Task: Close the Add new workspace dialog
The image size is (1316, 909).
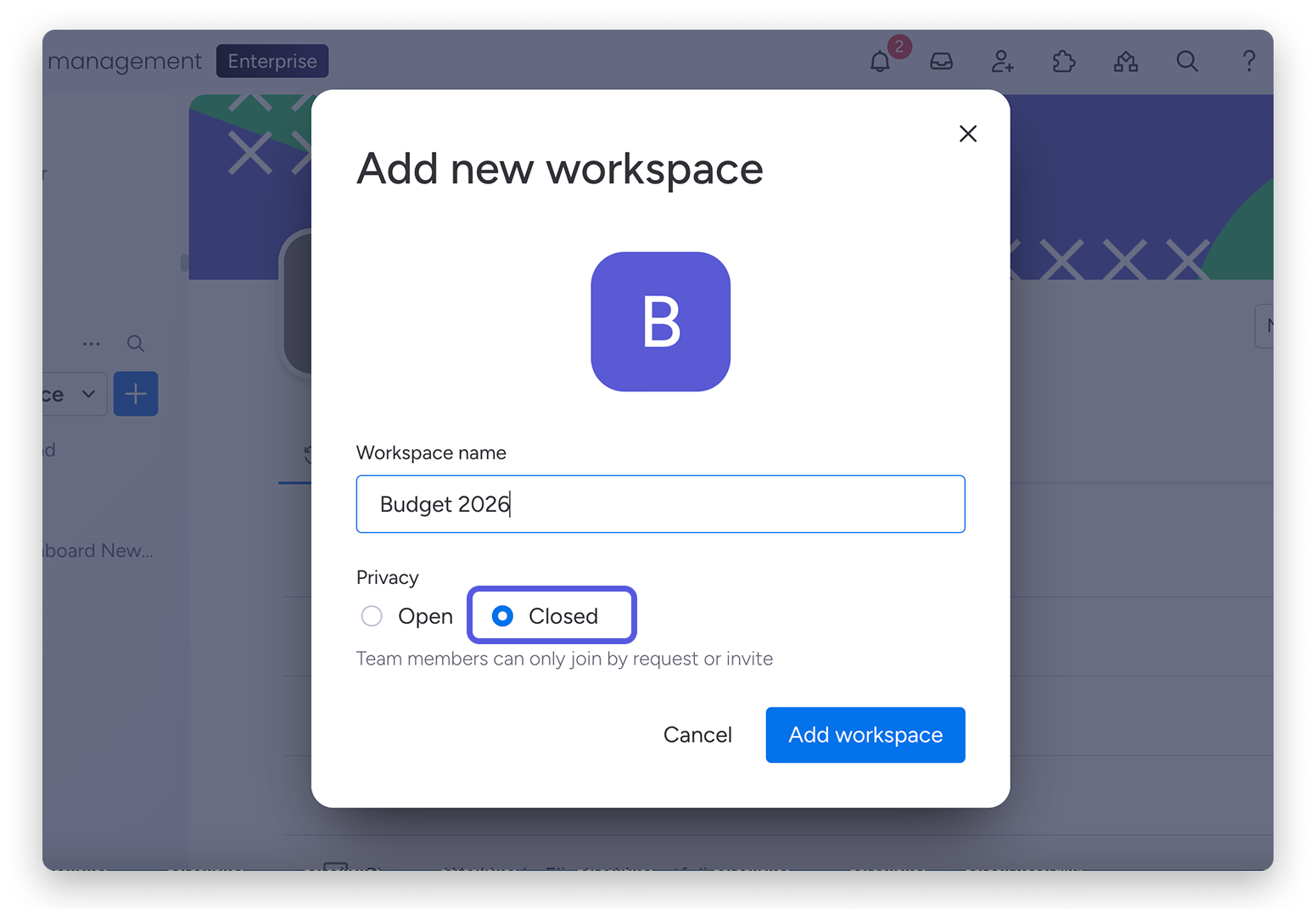Action: pyautogui.click(x=967, y=134)
